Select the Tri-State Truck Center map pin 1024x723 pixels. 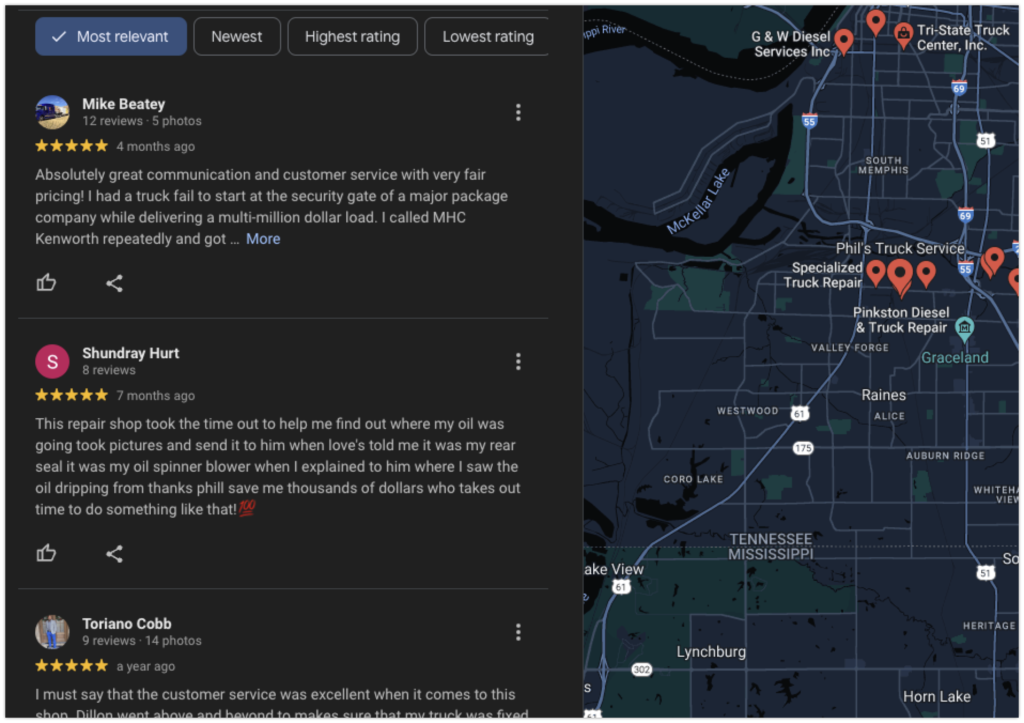click(x=903, y=35)
